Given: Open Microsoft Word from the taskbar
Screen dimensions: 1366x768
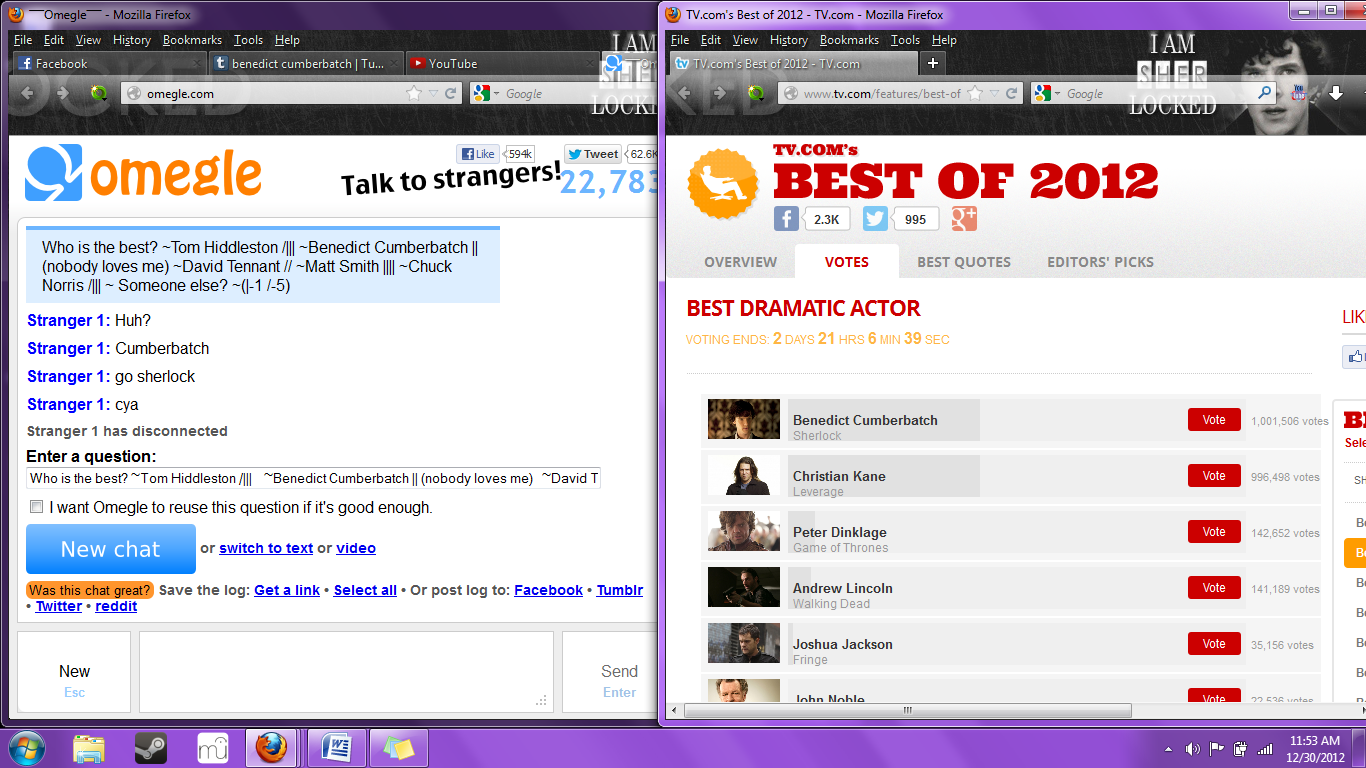Looking at the screenshot, I should click(x=336, y=748).
